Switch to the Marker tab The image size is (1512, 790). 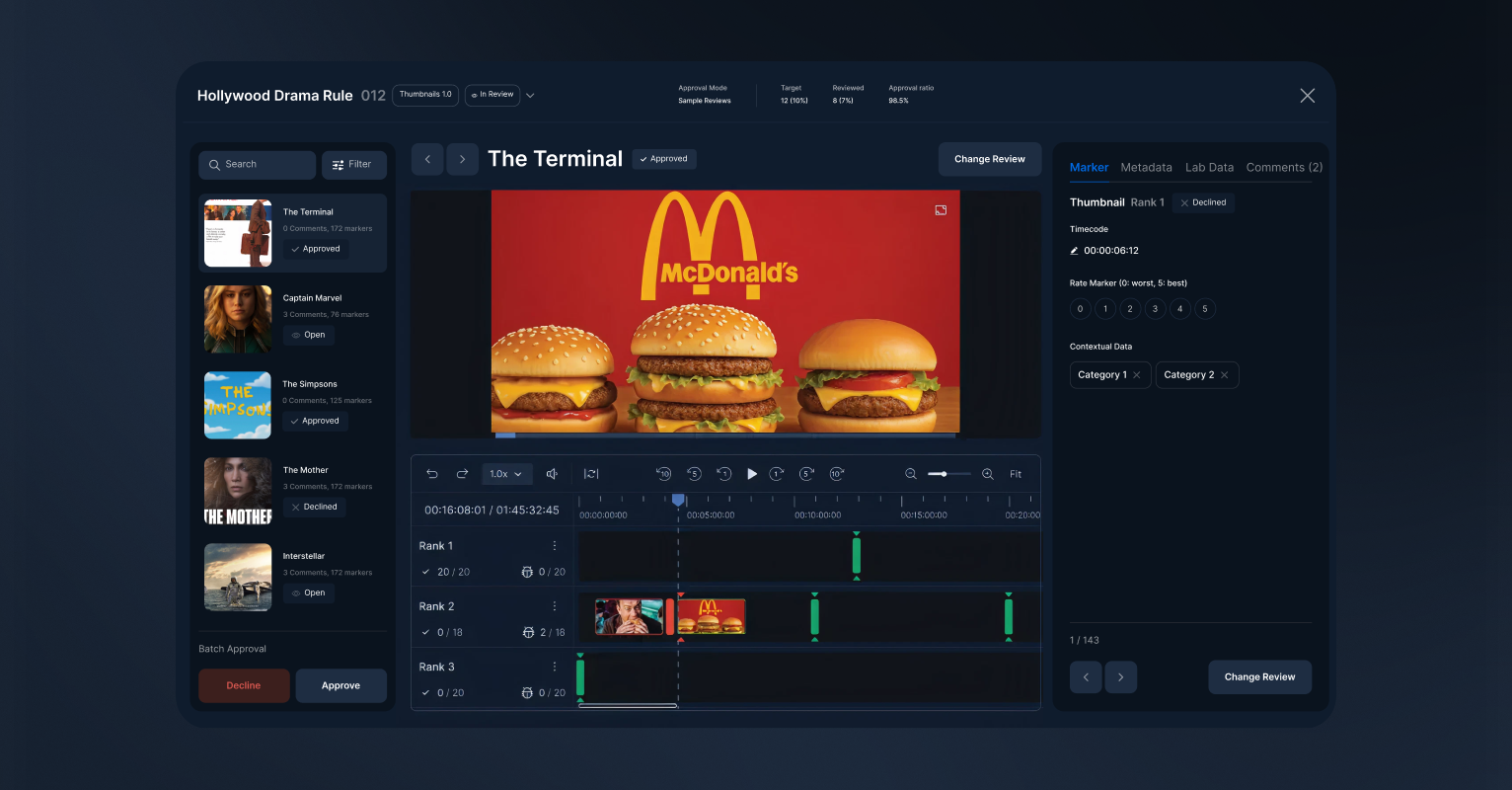[x=1090, y=168]
